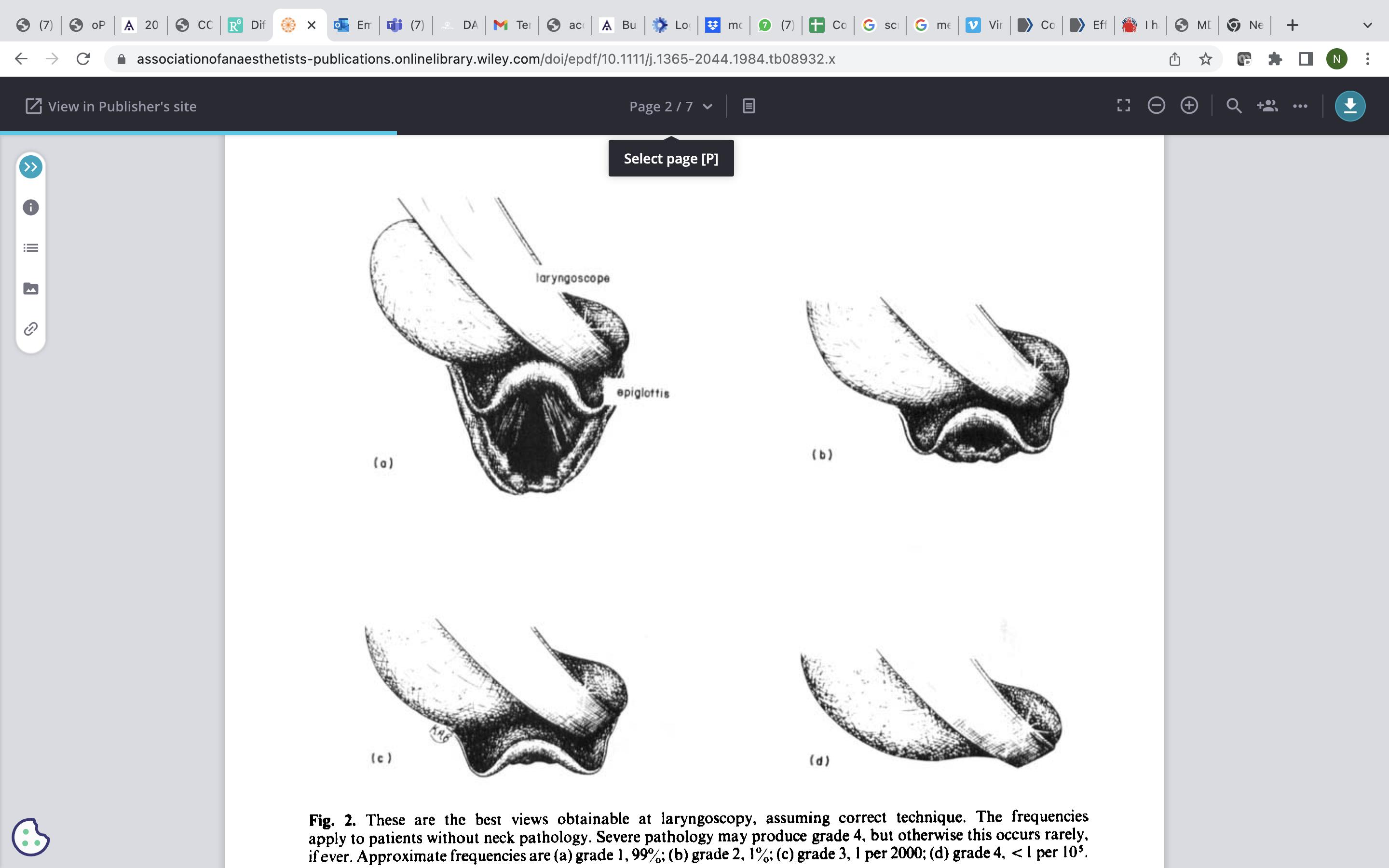Open the more options ellipsis menu
Image resolution: width=1389 pixels, height=868 pixels.
click(1300, 106)
